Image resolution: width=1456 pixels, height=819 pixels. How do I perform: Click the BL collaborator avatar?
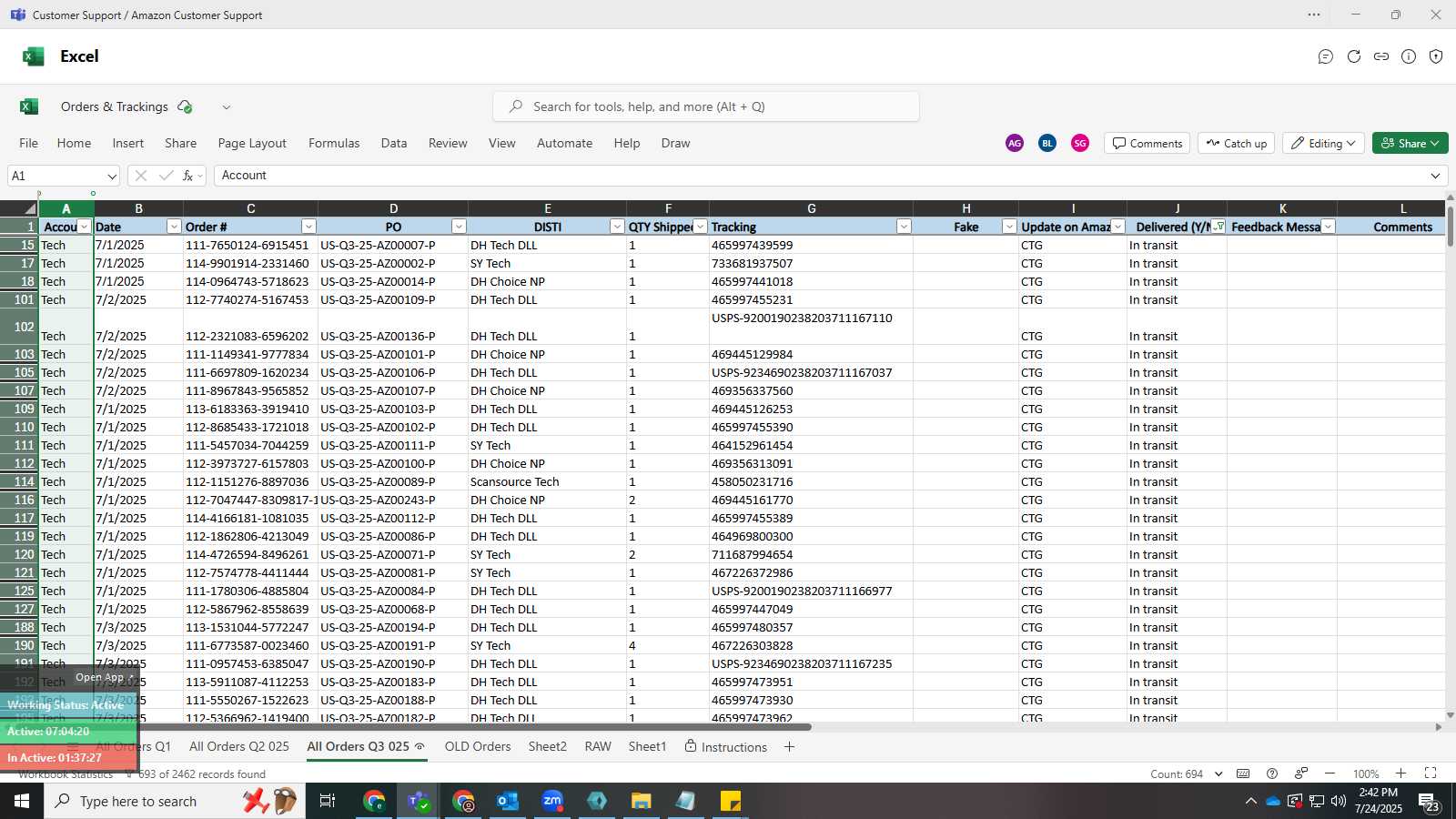pyautogui.click(x=1047, y=143)
